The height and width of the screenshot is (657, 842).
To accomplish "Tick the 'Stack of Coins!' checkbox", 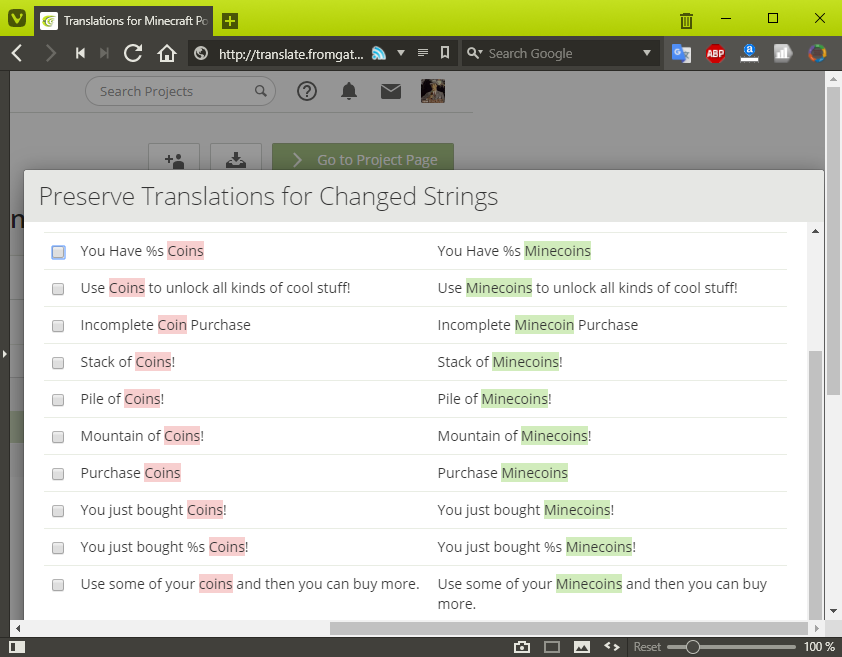I will 58,363.
